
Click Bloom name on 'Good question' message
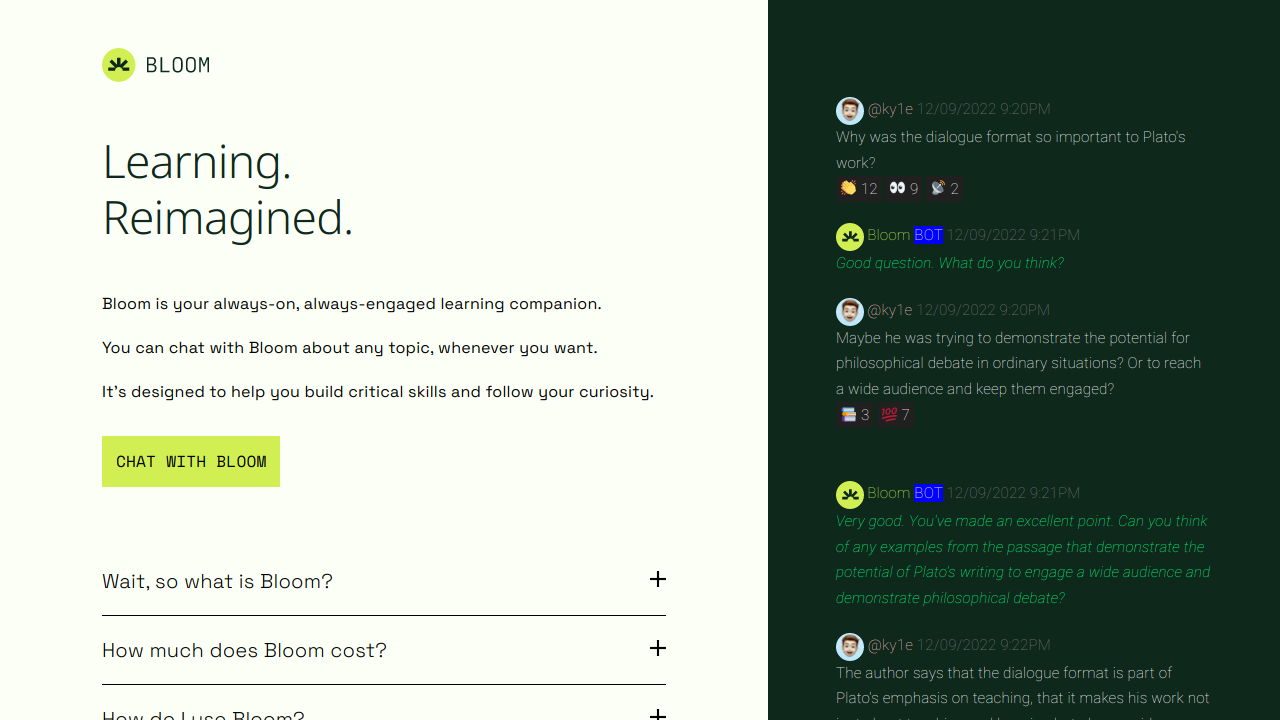[x=889, y=235]
